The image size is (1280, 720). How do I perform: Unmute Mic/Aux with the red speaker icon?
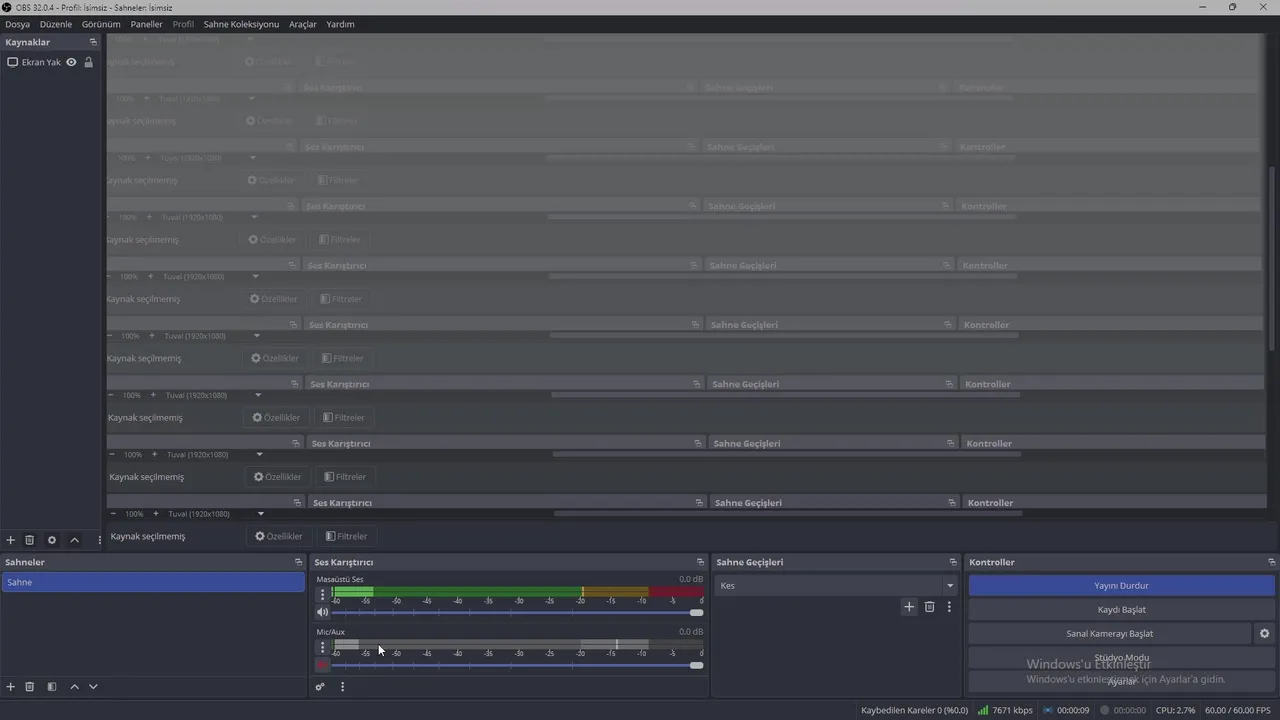click(322, 665)
